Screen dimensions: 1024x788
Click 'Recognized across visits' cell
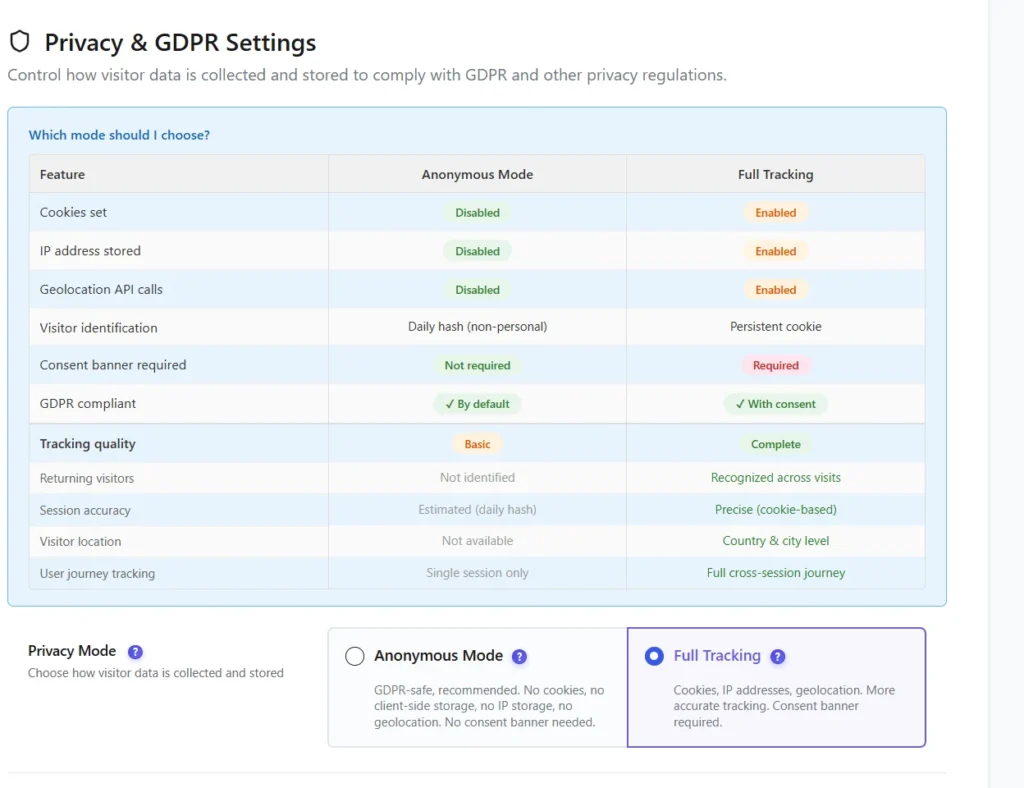(776, 477)
